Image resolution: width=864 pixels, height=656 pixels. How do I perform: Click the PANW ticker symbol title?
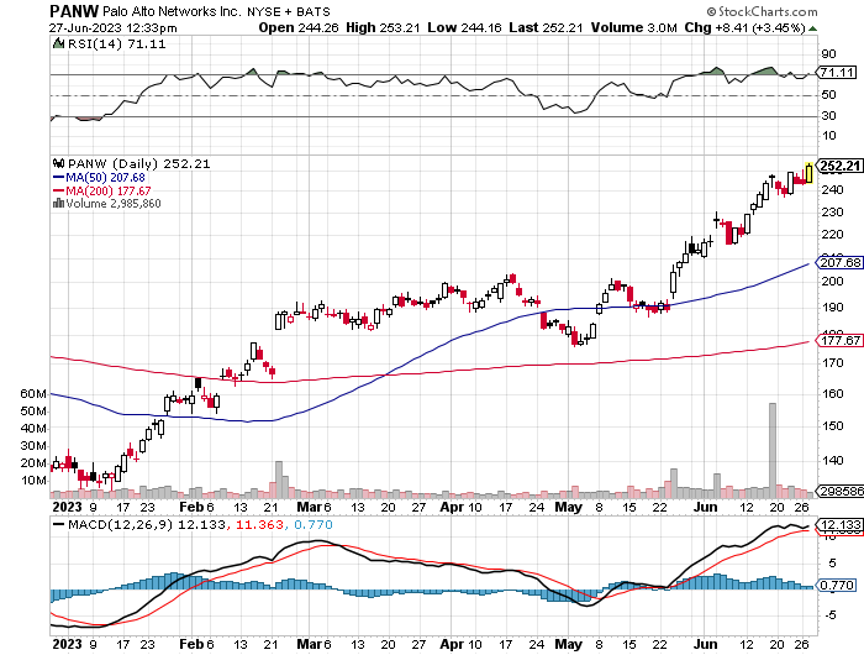tap(74, 11)
